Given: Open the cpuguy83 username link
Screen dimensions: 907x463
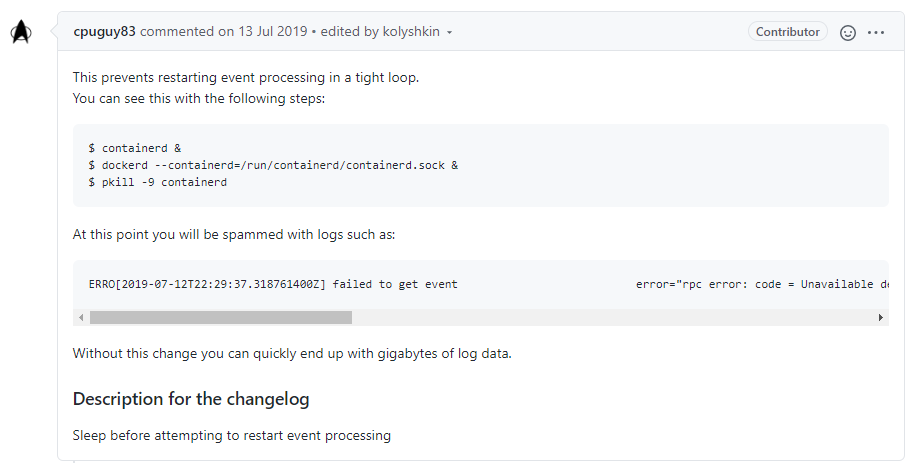Looking at the screenshot, I should 105,32.
